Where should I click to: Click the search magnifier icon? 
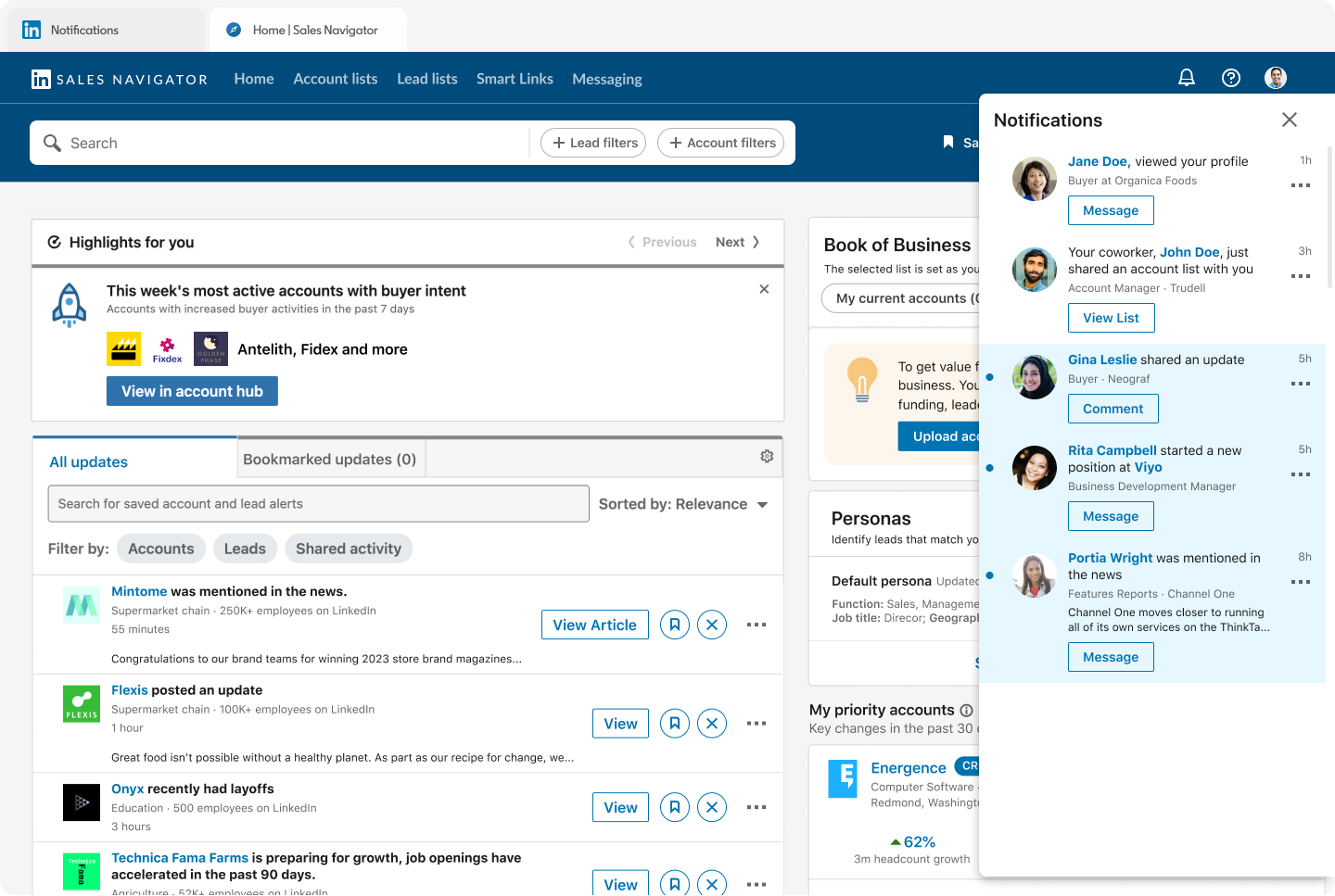53,143
